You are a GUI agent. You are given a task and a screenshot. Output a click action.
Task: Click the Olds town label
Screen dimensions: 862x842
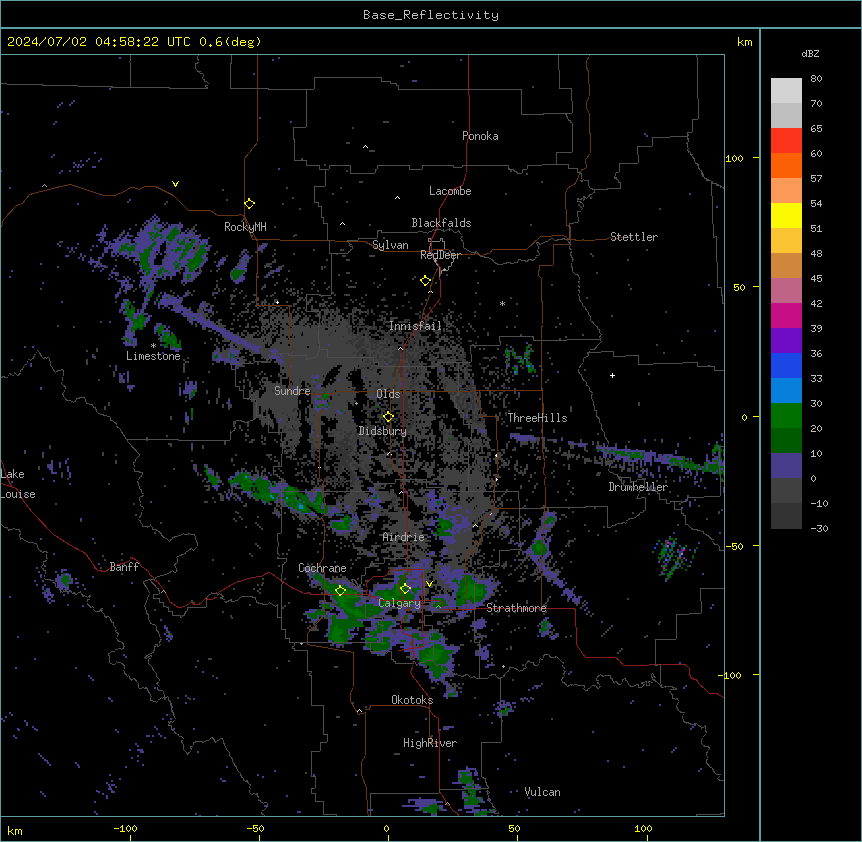click(x=388, y=394)
